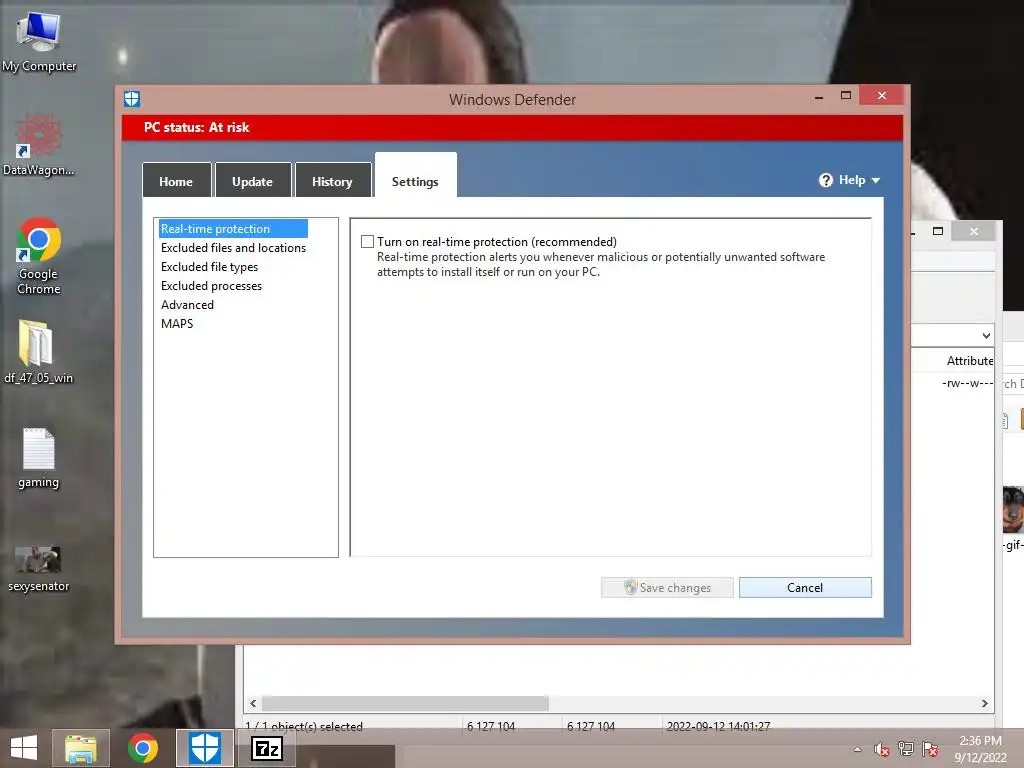Viewport: 1024px width, 768px height.
Task: Click the -rw--w-- attribute cell in the background window
Action: point(967,383)
